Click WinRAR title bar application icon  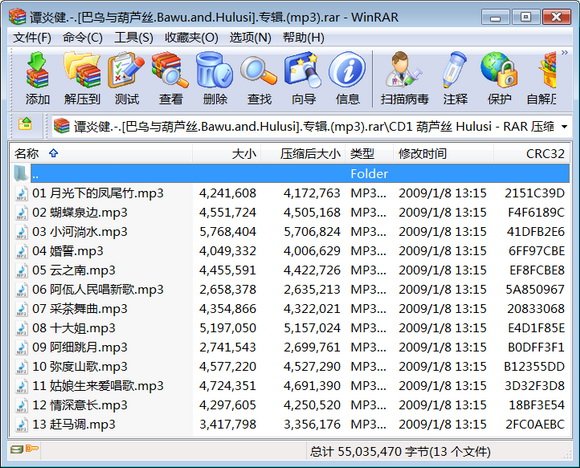pyautogui.click(x=17, y=16)
